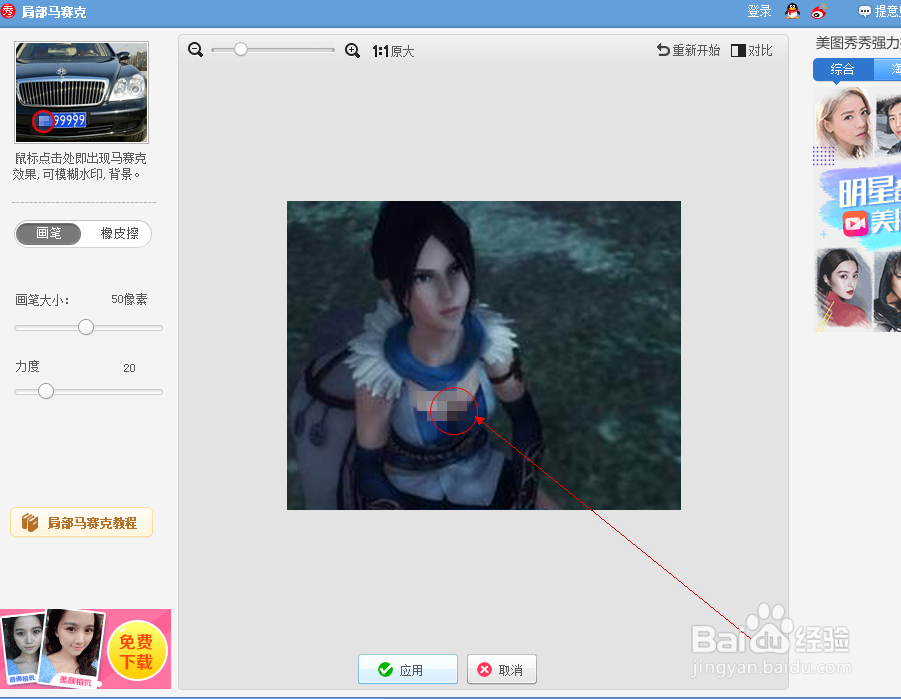Click the game character image on canvas
Viewport: 901px width, 699px height.
[484, 355]
